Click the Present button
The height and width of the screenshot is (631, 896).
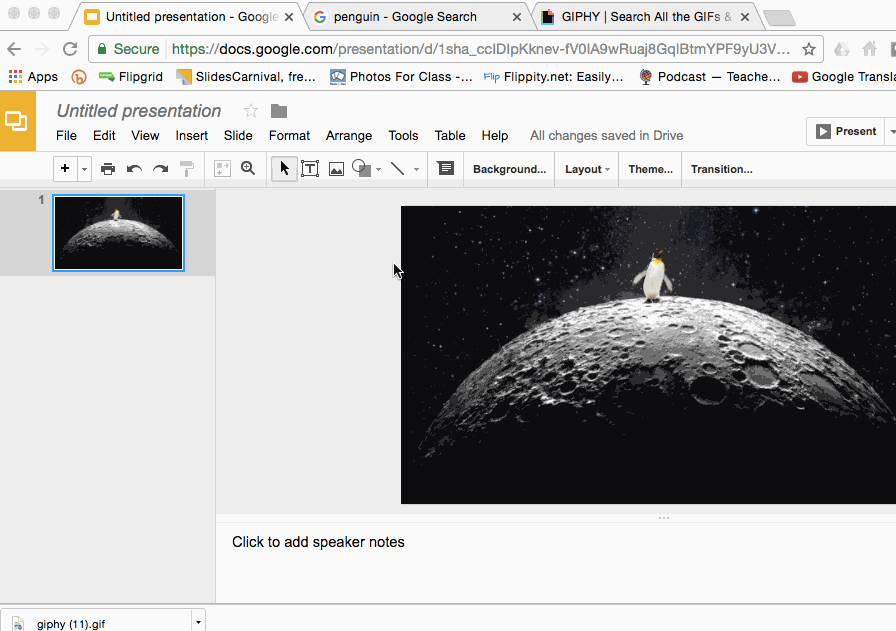click(x=846, y=131)
